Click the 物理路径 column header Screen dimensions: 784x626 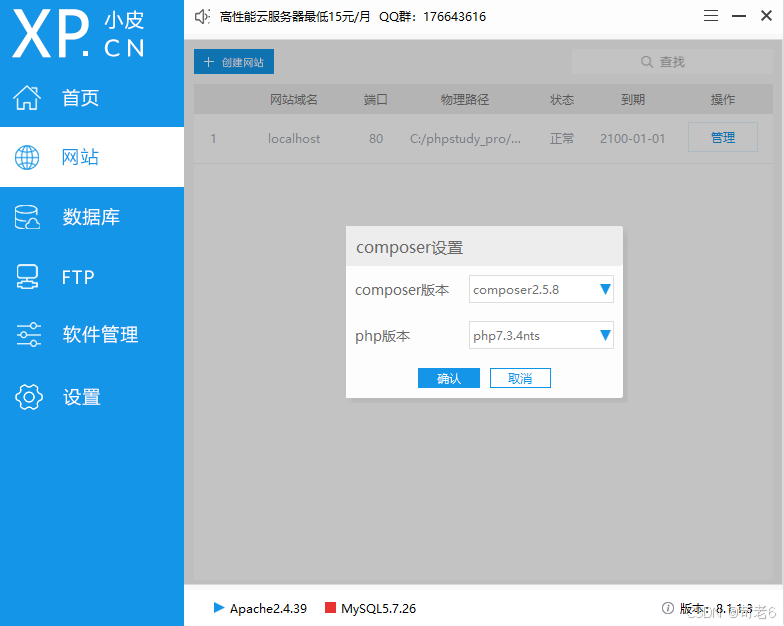point(464,99)
